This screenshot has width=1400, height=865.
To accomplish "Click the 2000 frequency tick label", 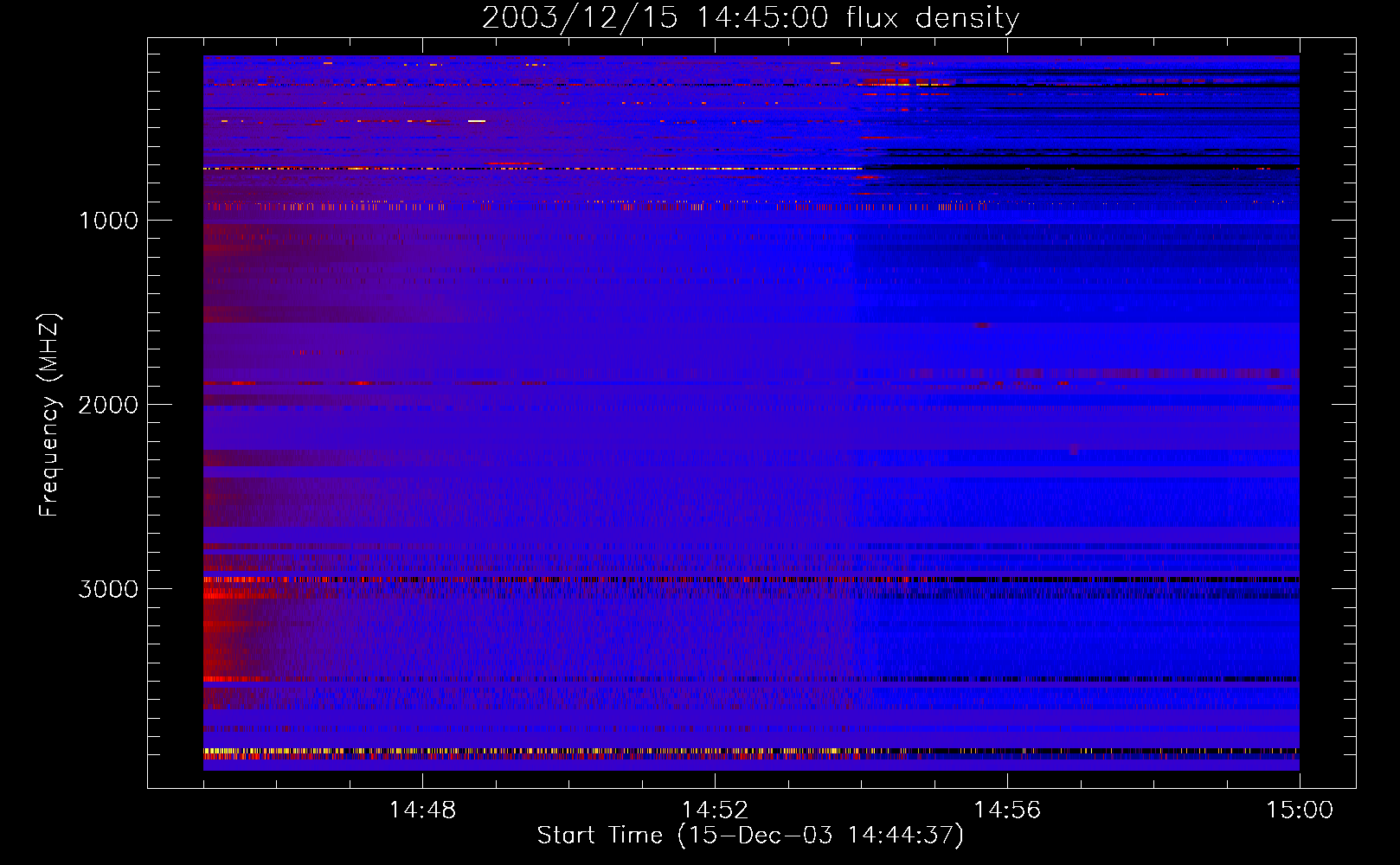I will click(108, 405).
